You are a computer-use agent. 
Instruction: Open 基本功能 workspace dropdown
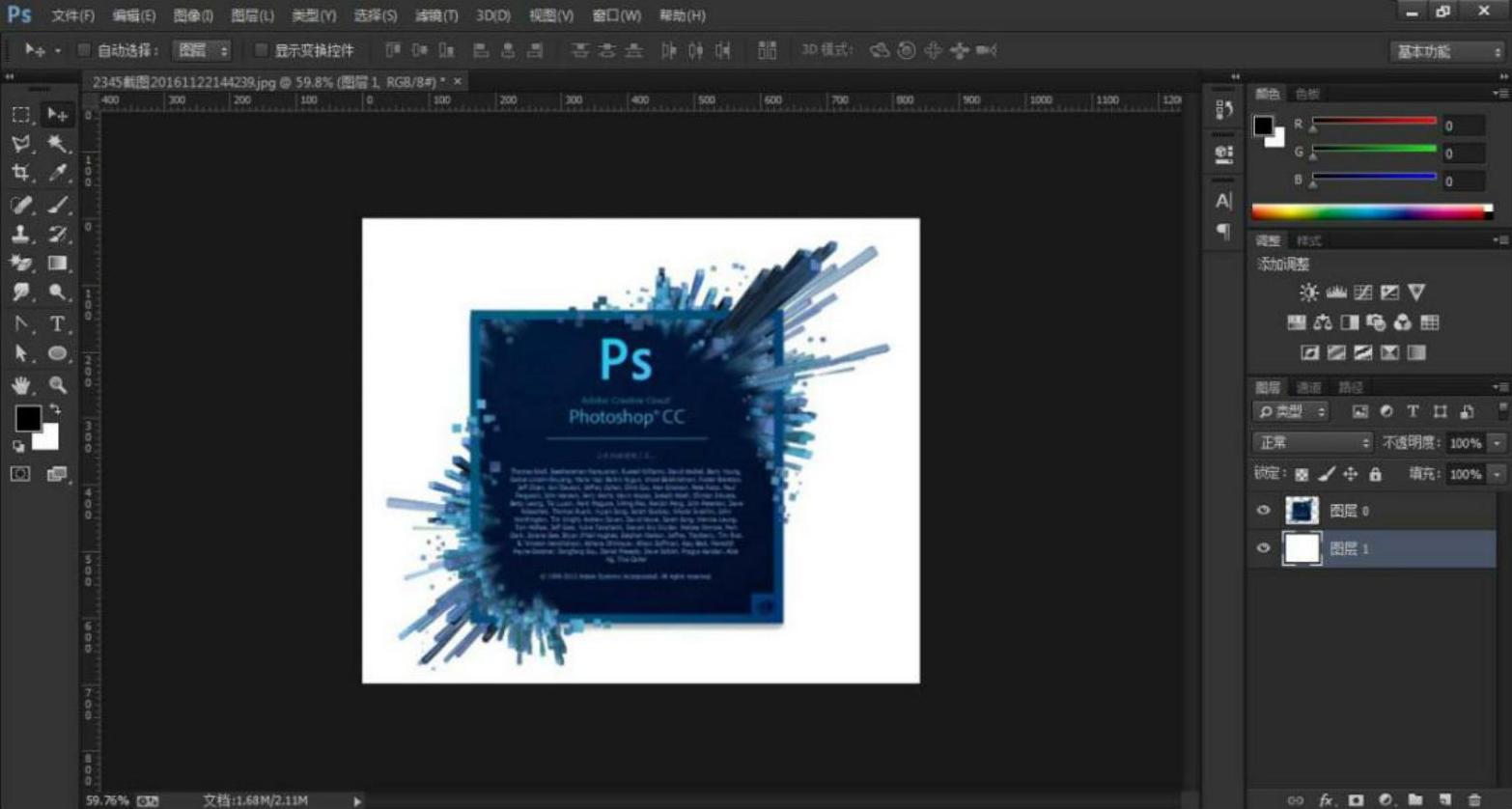1447,51
